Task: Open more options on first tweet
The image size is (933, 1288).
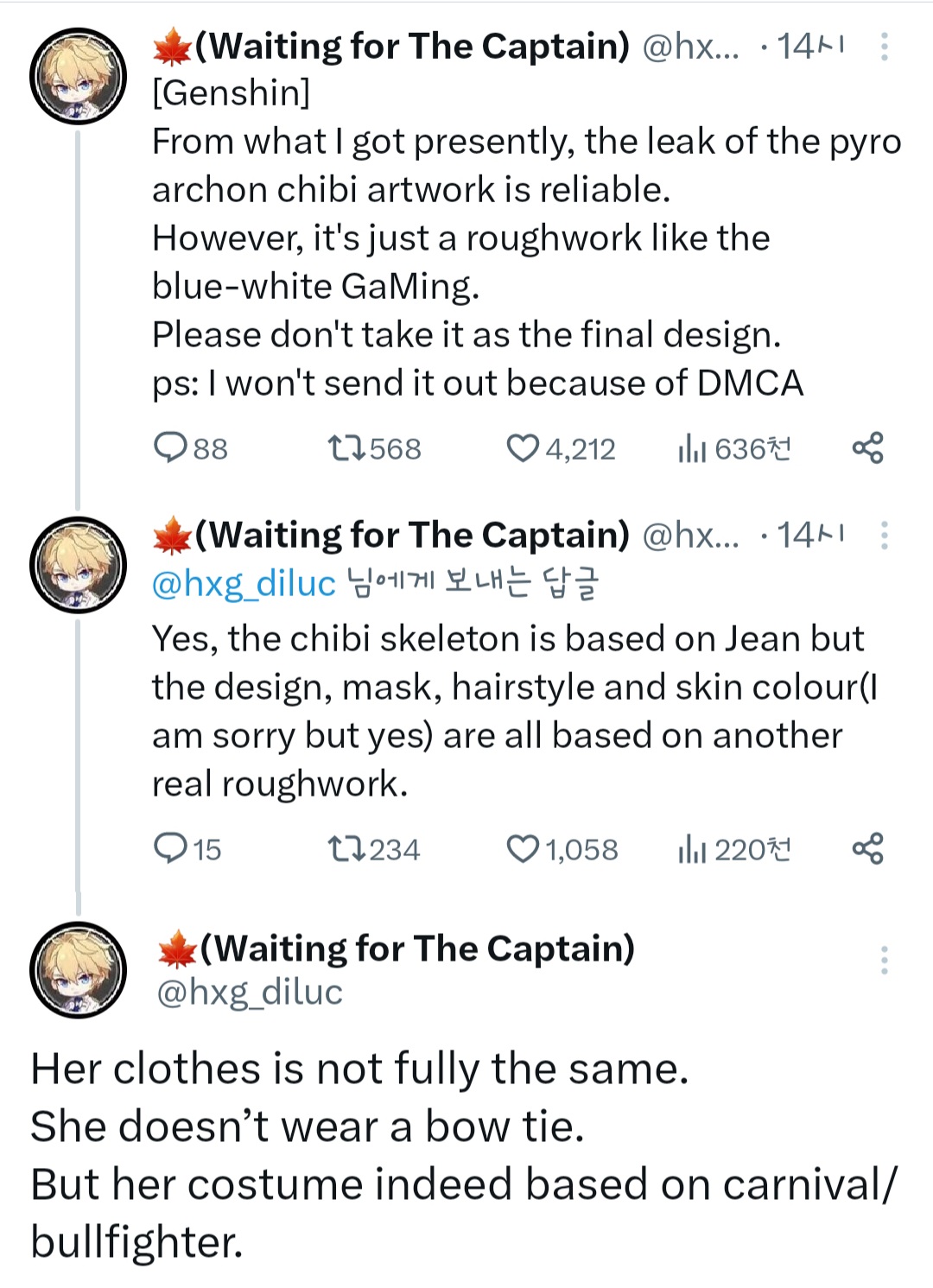Action: tap(884, 47)
